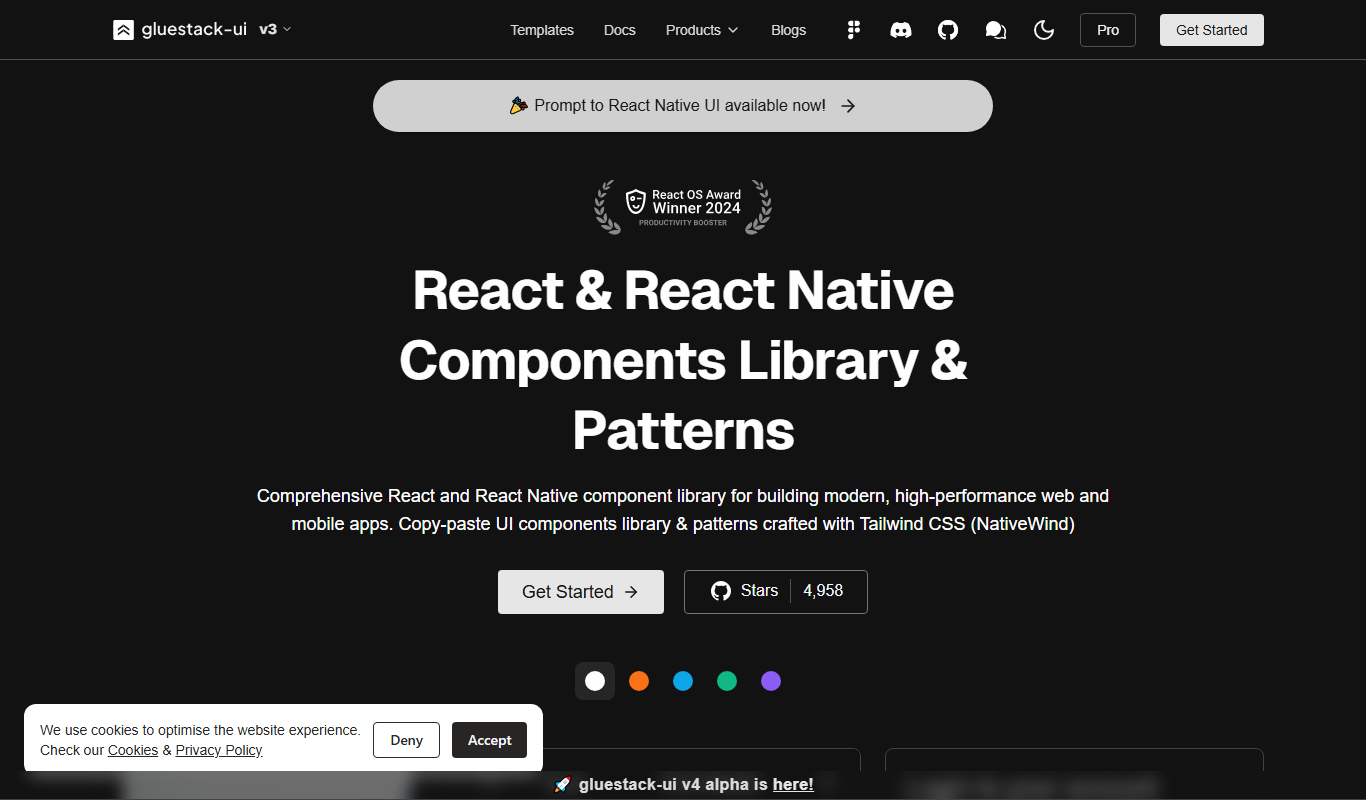Open the Templates nav item
Image resolution: width=1366 pixels, height=800 pixels.
tap(542, 30)
